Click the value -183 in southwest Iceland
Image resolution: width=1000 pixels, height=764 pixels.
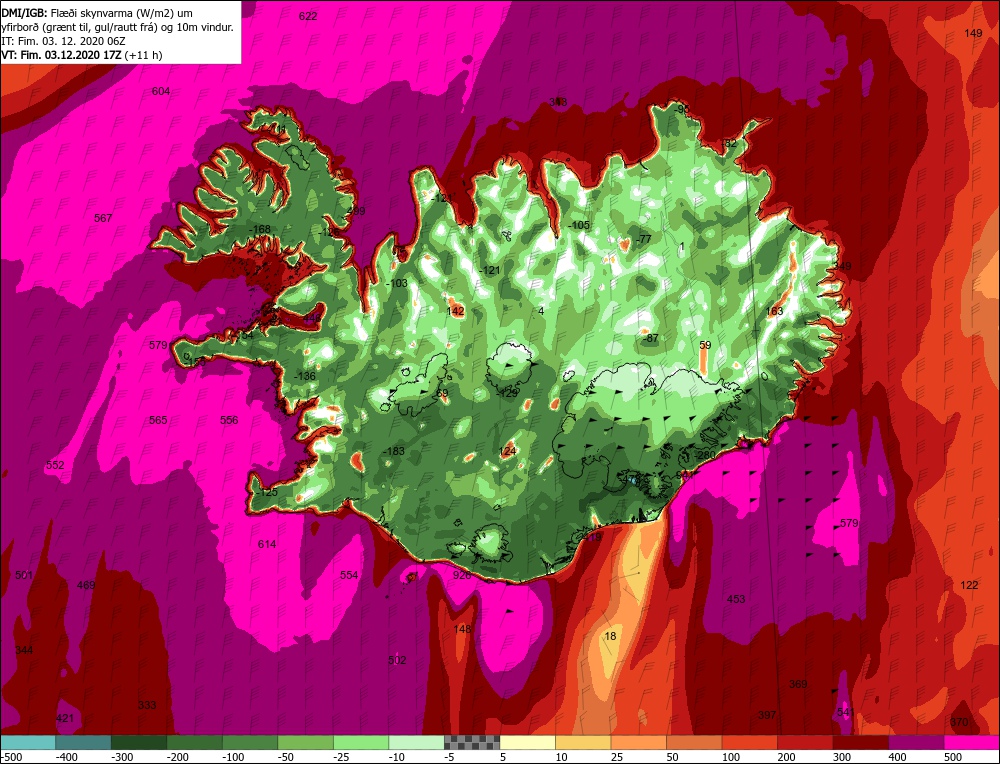coord(393,452)
